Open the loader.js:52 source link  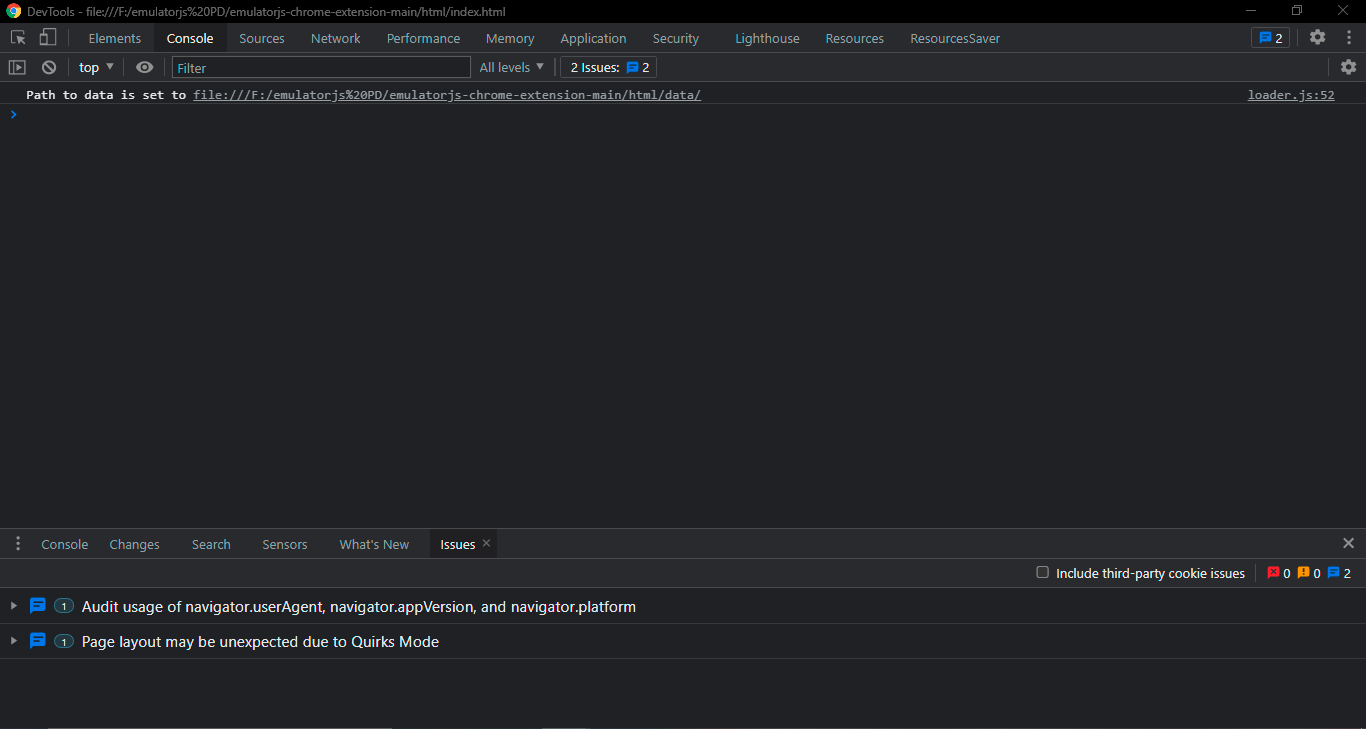click(x=1290, y=94)
